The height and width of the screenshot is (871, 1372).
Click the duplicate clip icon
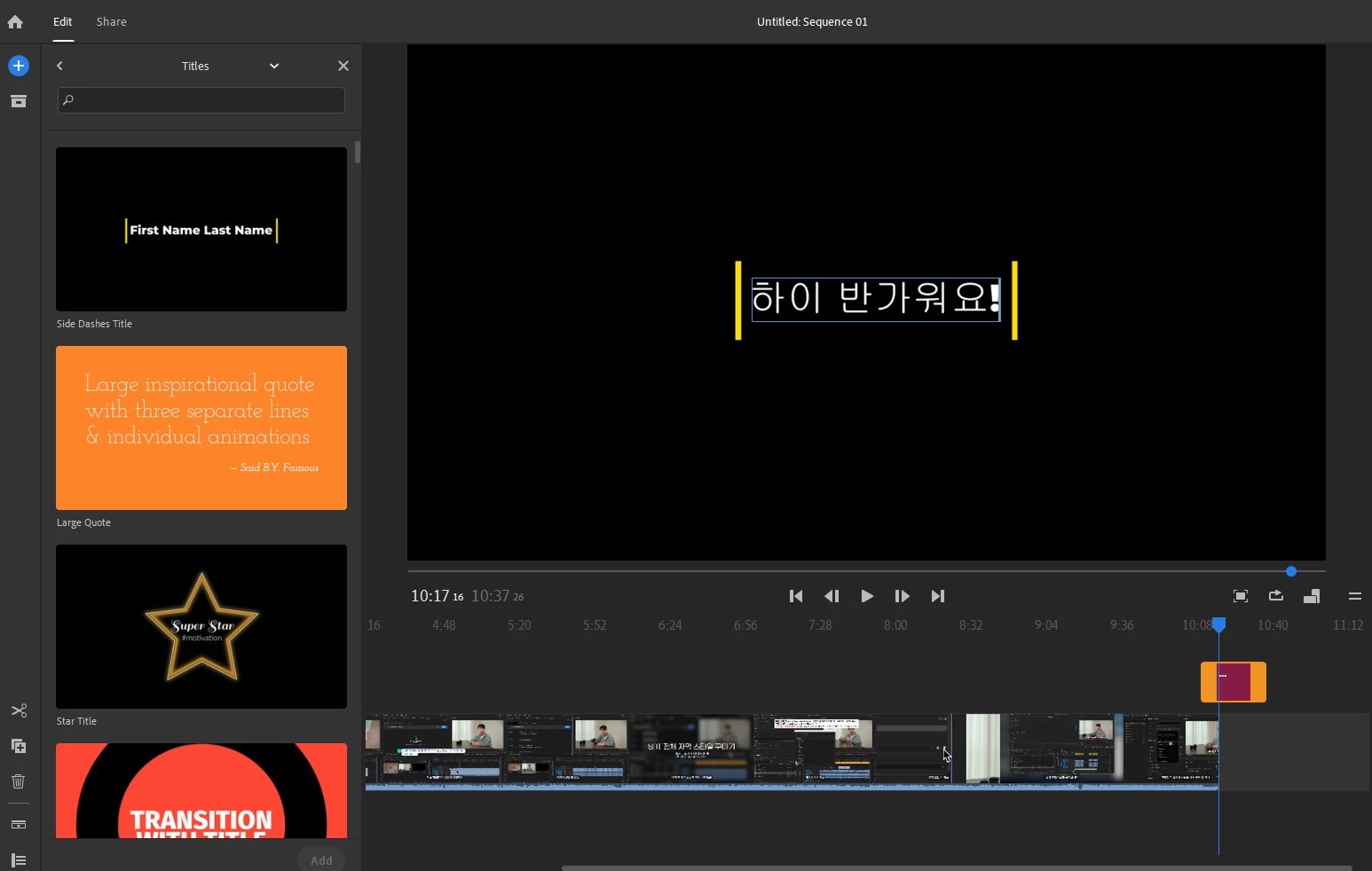pos(19,746)
